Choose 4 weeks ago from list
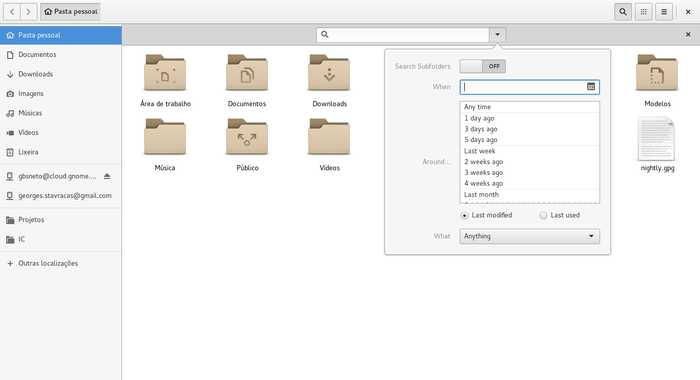700x380 pixels. tap(529, 183)
